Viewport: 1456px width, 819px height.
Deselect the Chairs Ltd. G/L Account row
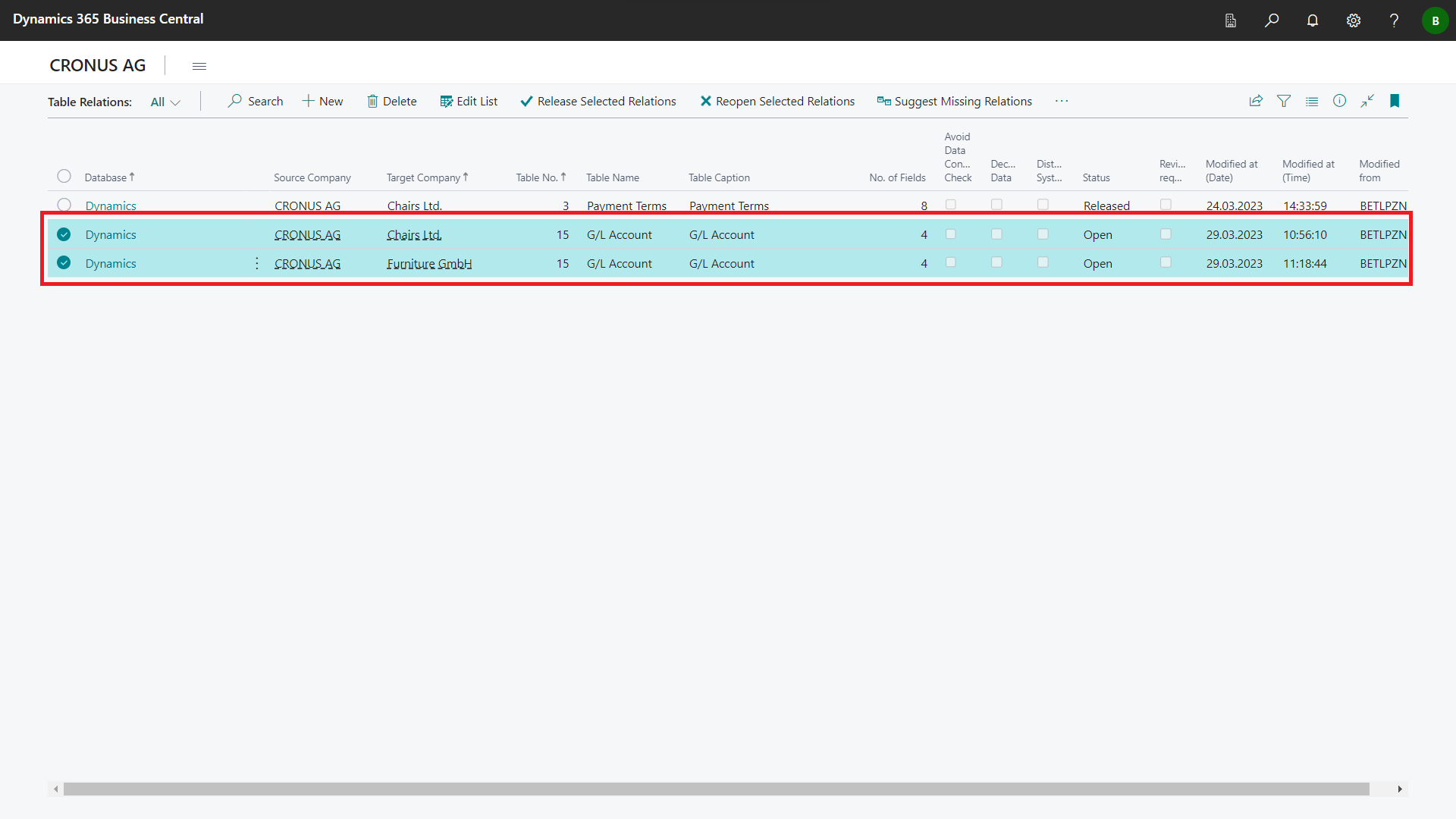point(64,234)
